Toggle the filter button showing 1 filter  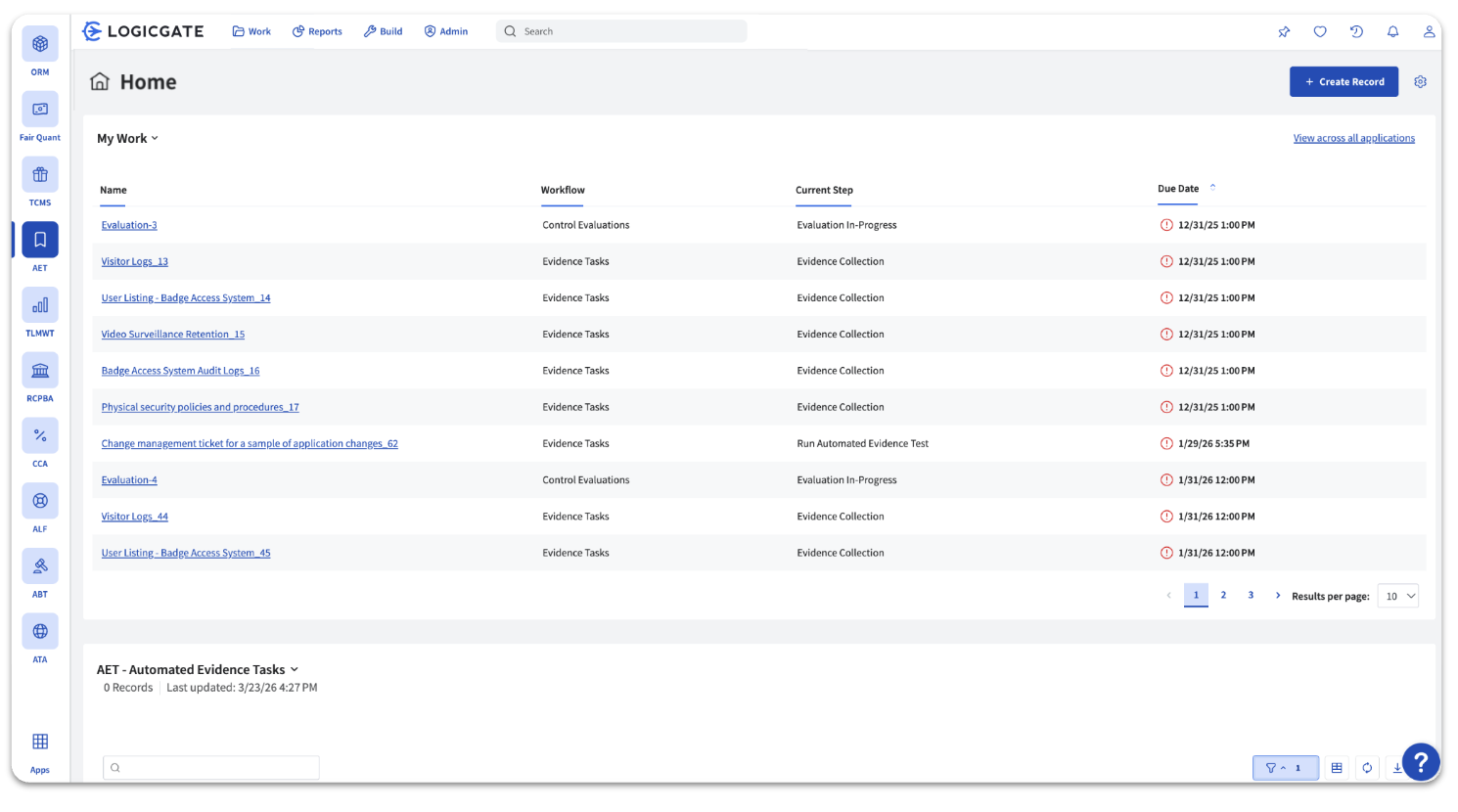point(1285,768)
